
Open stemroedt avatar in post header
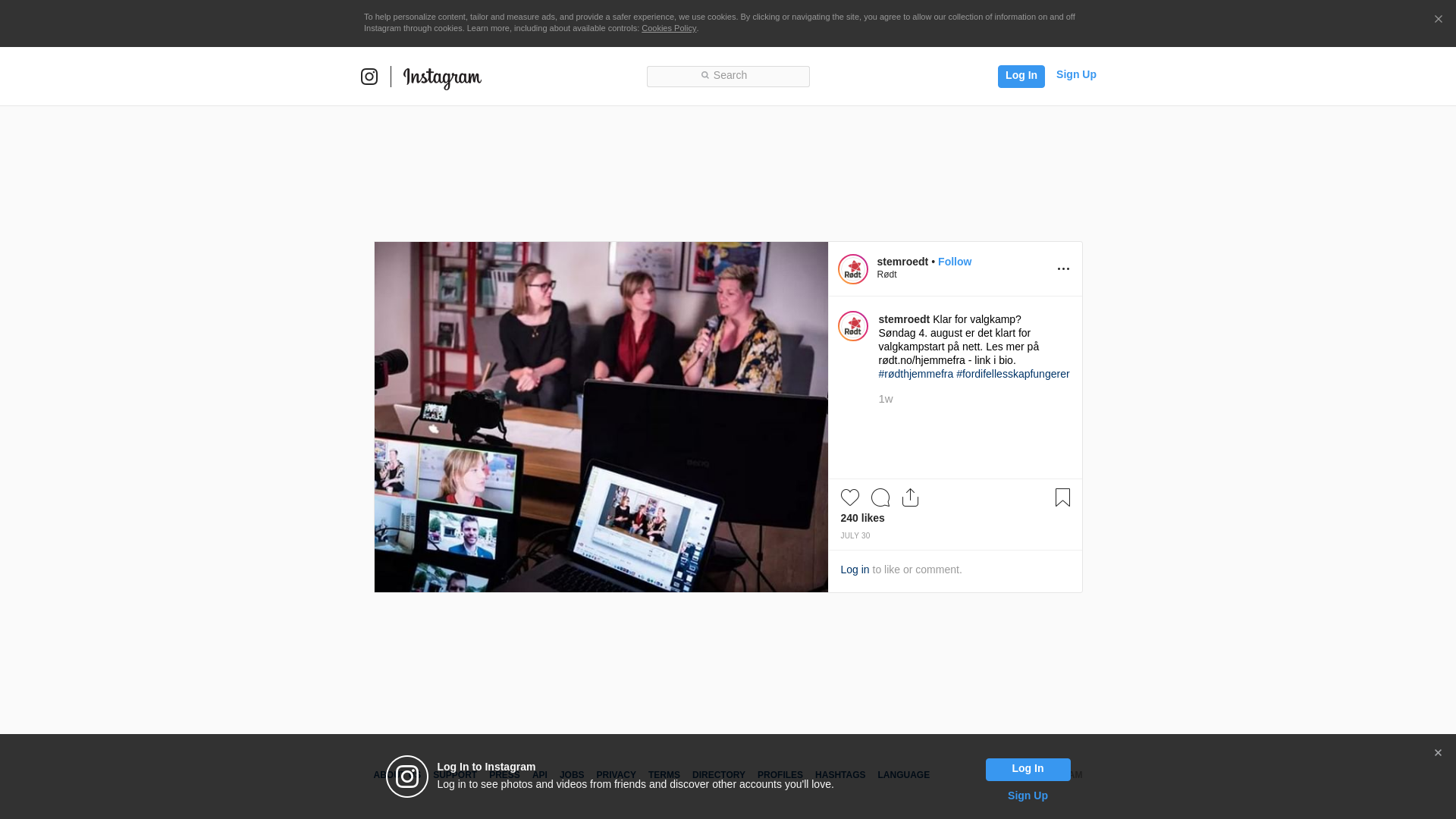click(x=852, y=269)
